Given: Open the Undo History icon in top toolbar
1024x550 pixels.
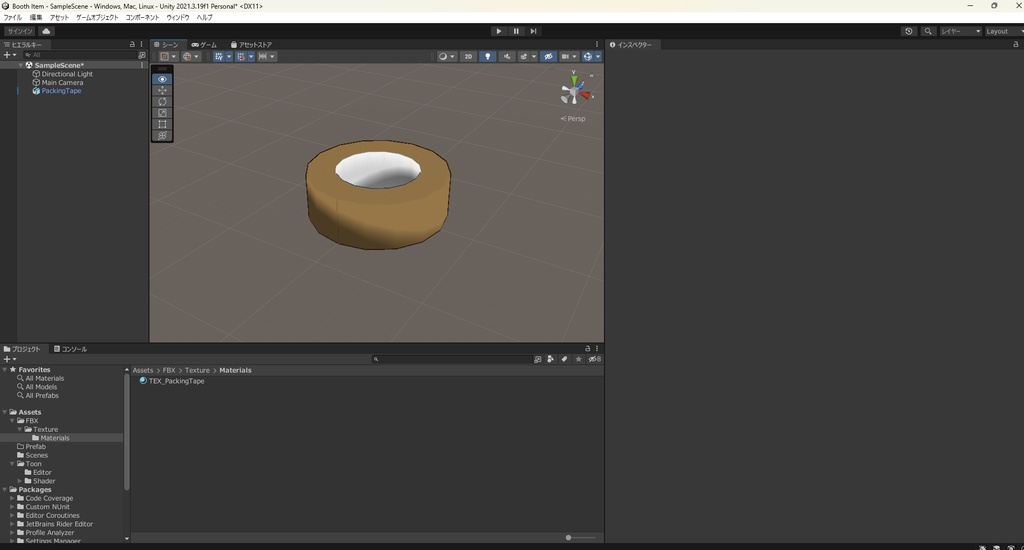Looking at the screenshot, I should point(908,31).
